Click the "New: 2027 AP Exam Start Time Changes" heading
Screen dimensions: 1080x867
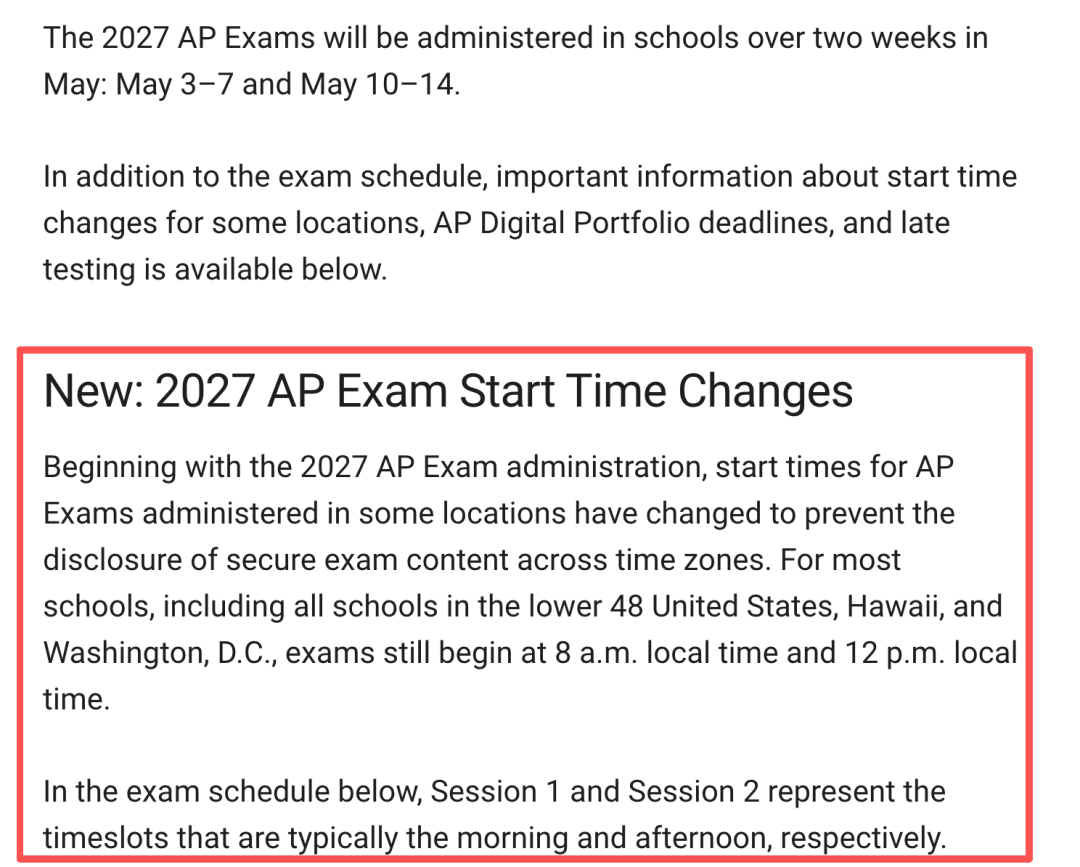[x=448, y=391]
